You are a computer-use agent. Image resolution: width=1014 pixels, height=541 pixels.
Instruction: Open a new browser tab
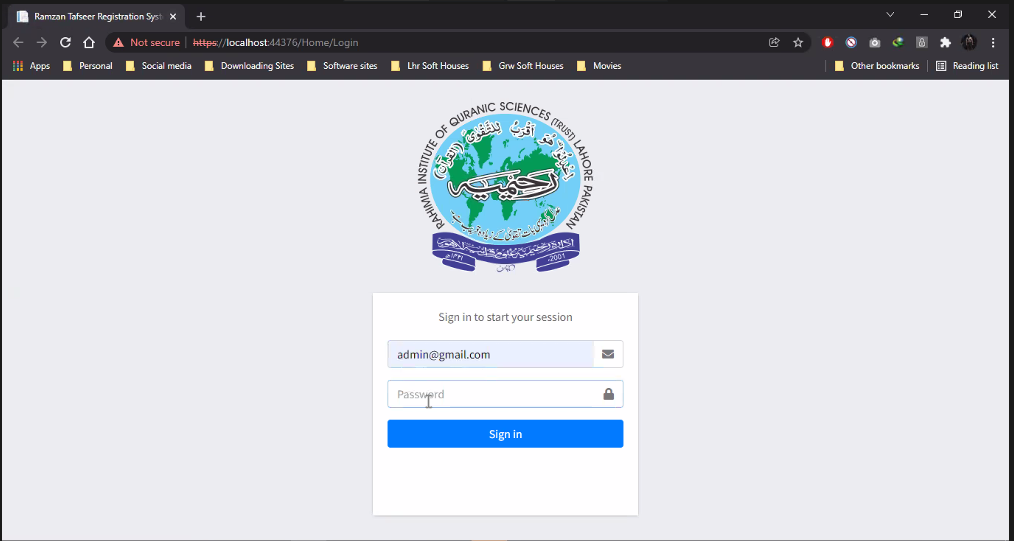pyautogui.click(x=201, y=17)
